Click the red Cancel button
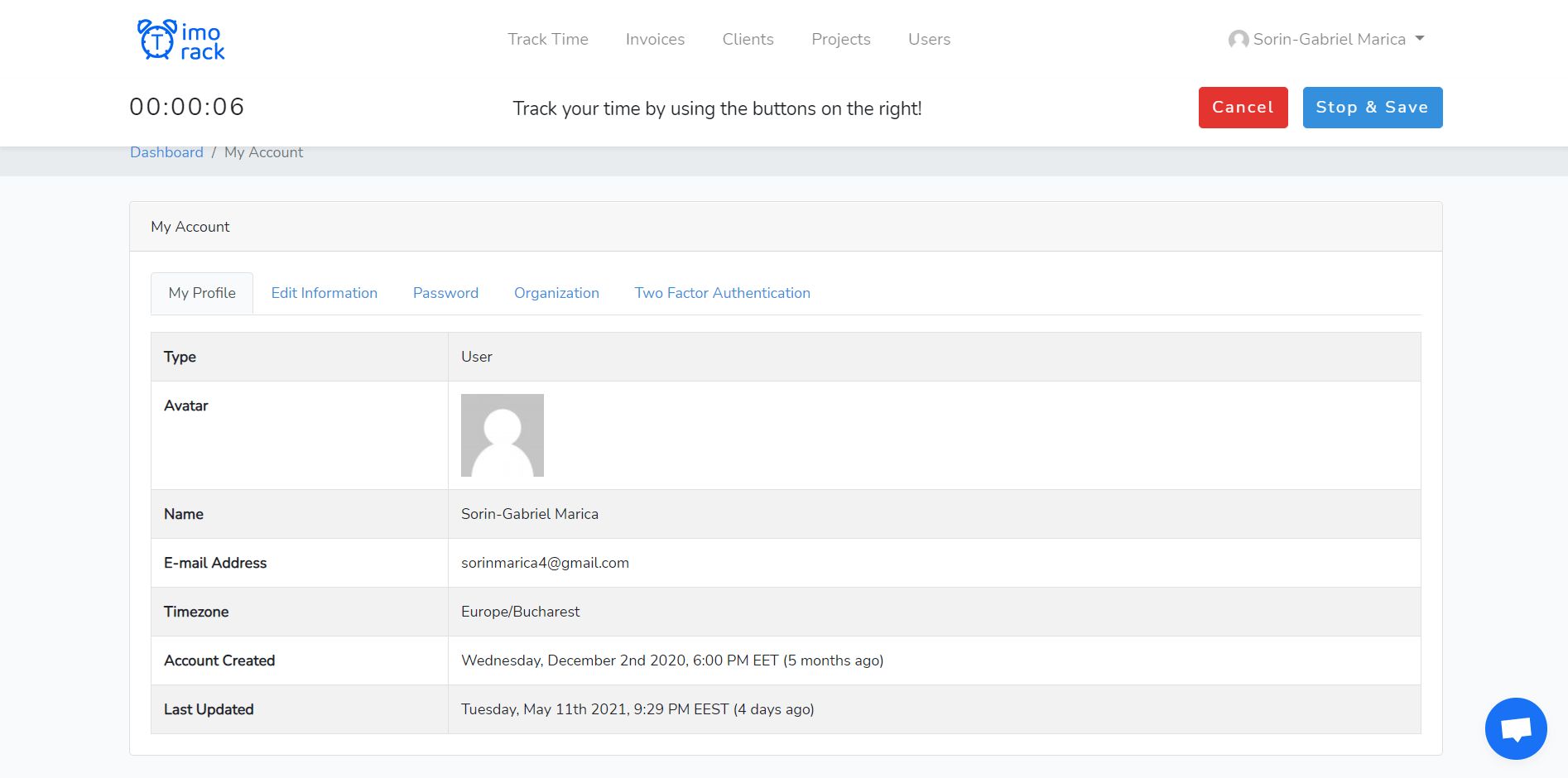 pos(1243,107)
